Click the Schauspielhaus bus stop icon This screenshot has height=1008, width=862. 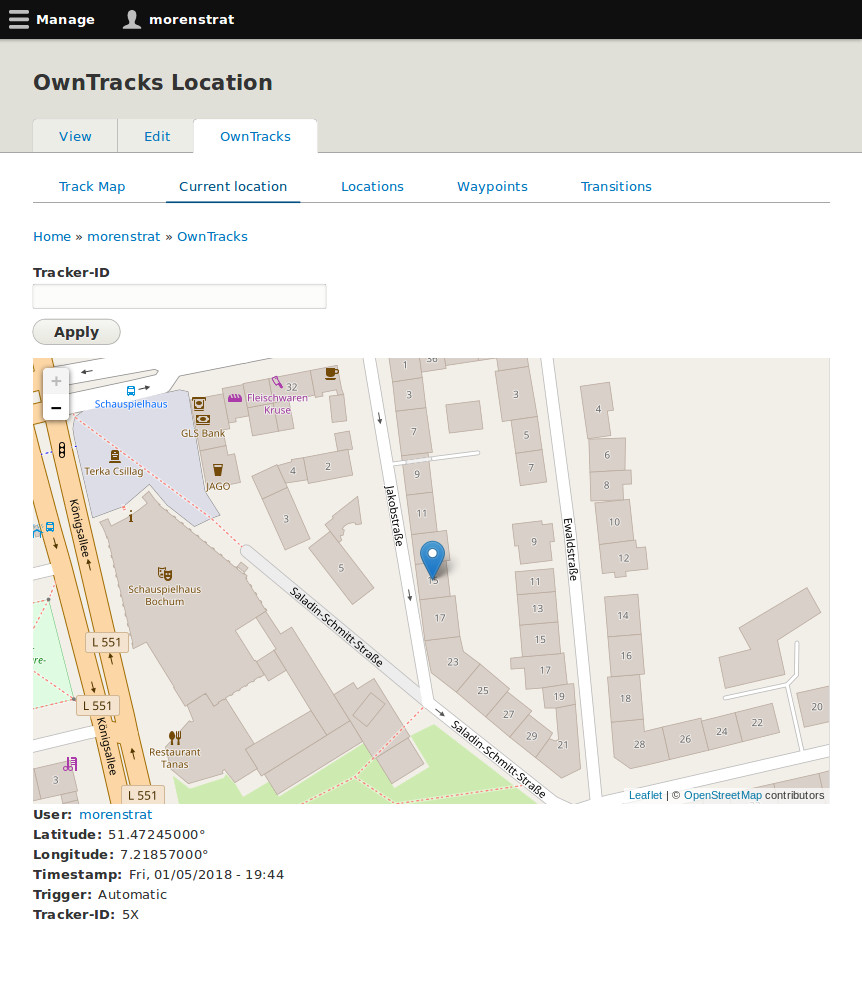(131, 390)
